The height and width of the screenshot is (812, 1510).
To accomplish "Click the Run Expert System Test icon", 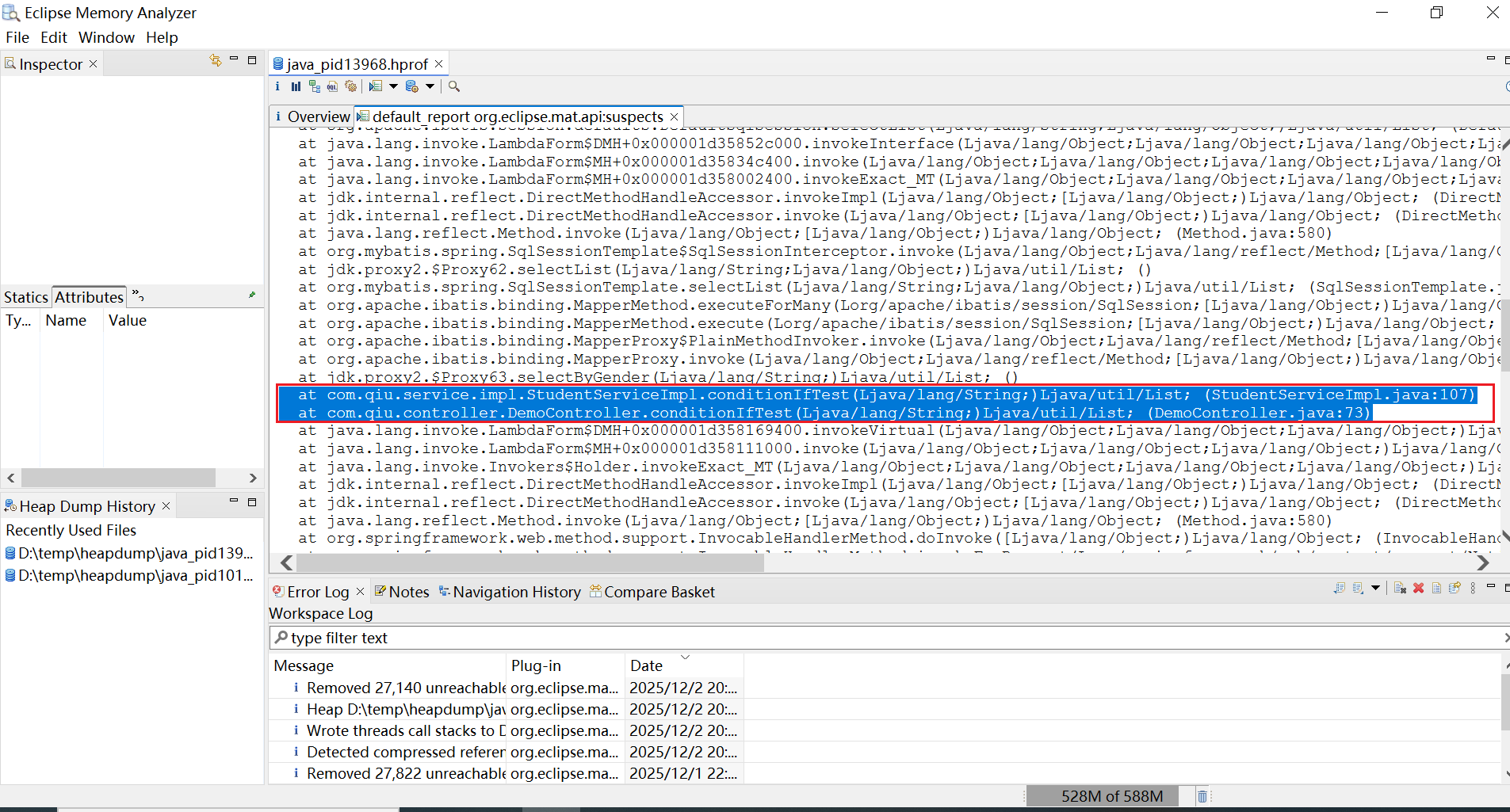I will coord(376,86).
